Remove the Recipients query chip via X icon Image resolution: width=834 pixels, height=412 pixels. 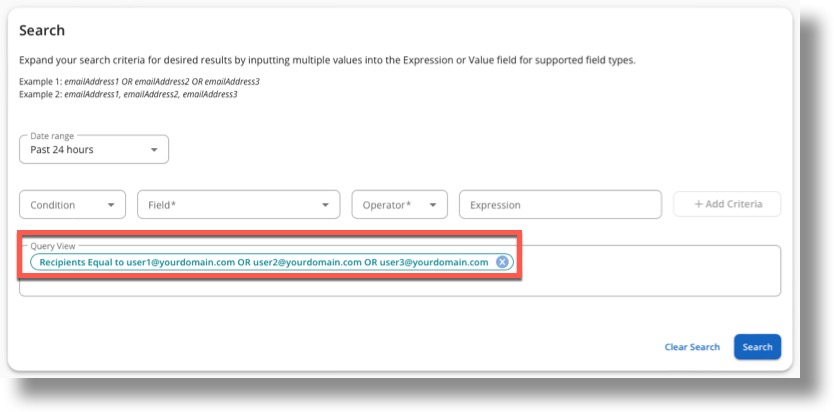tap(502, 262)
